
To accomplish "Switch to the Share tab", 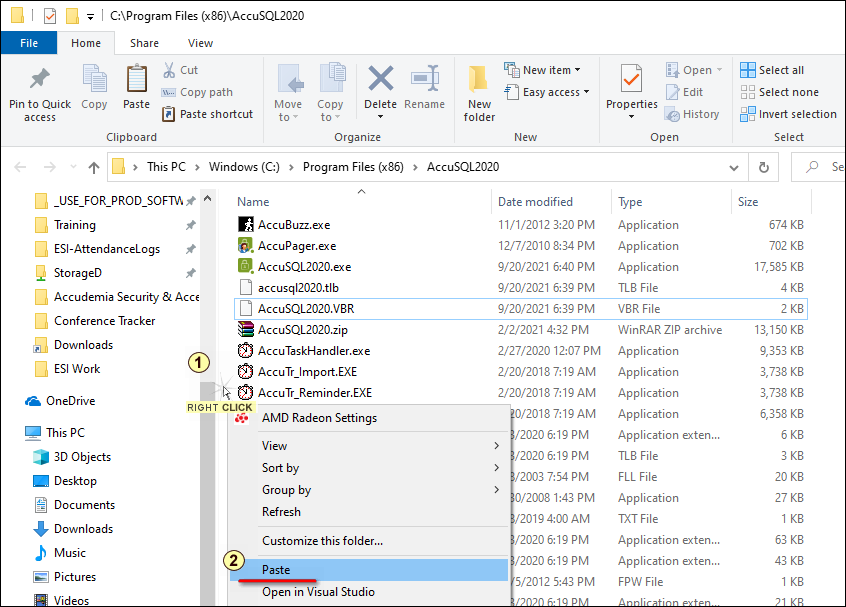I will tap(144, 43).
